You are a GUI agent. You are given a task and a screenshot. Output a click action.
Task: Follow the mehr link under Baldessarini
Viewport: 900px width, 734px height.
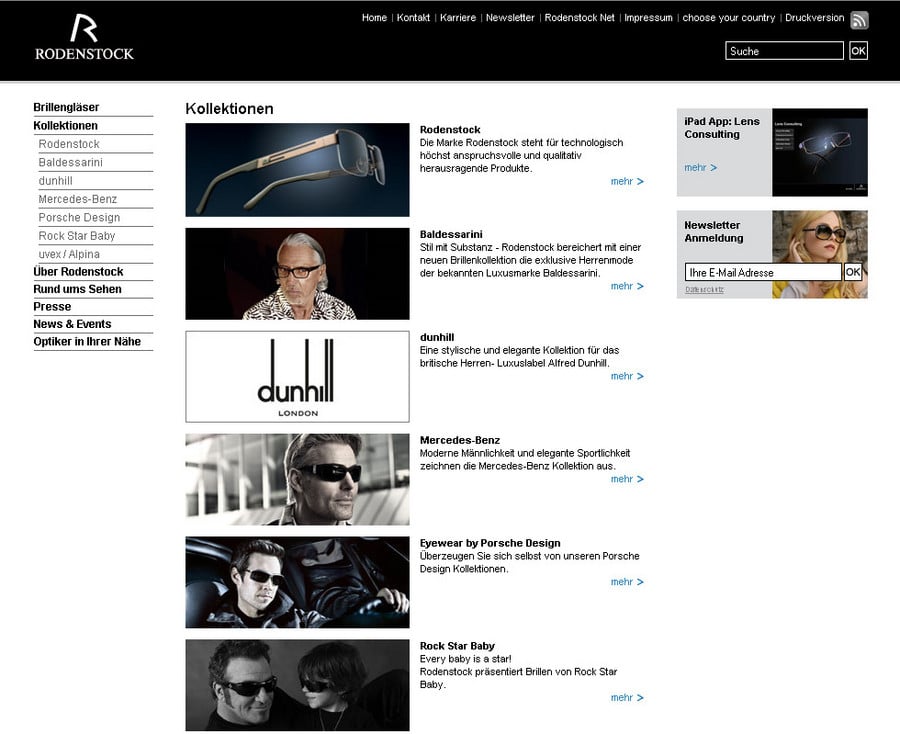(x=626, y=286)
